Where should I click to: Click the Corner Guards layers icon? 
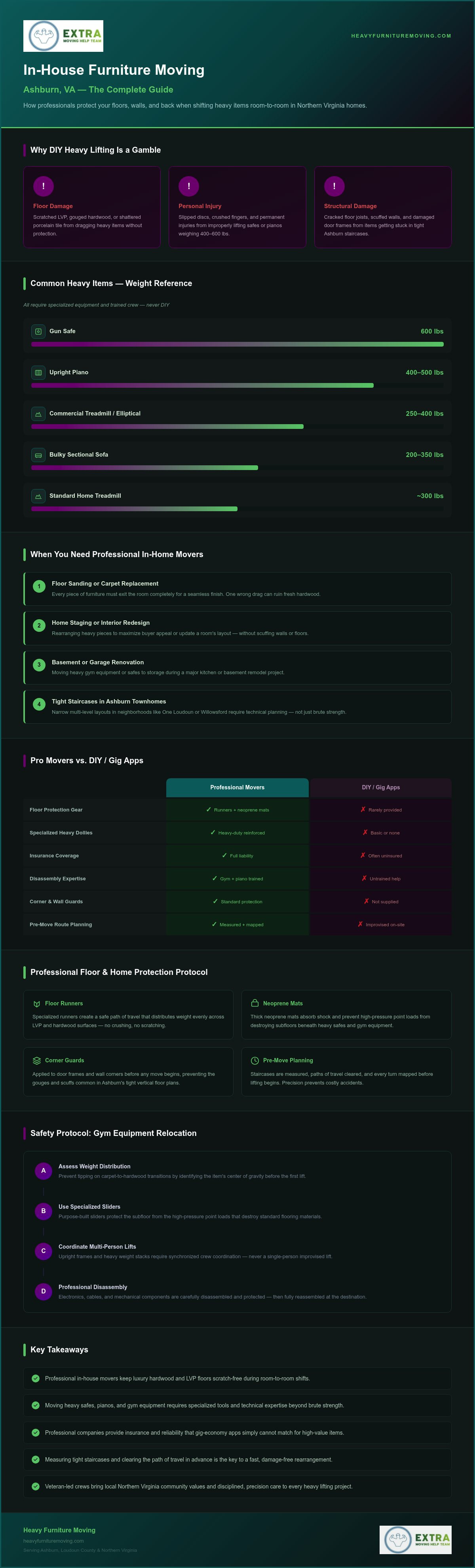click(x=36, y=1060)
